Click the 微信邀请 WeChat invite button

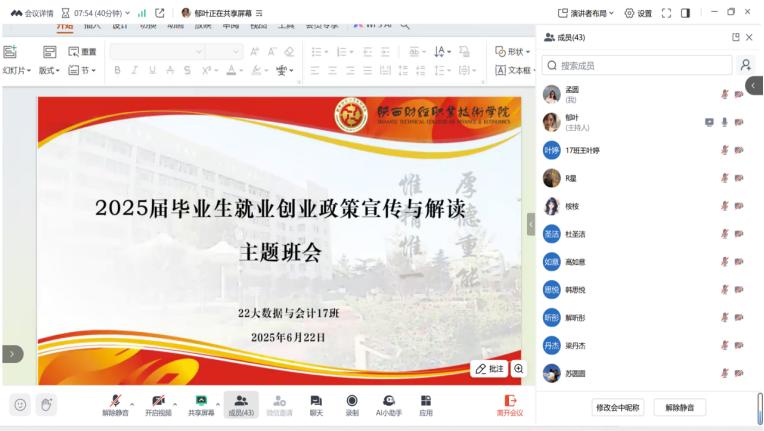279,405
